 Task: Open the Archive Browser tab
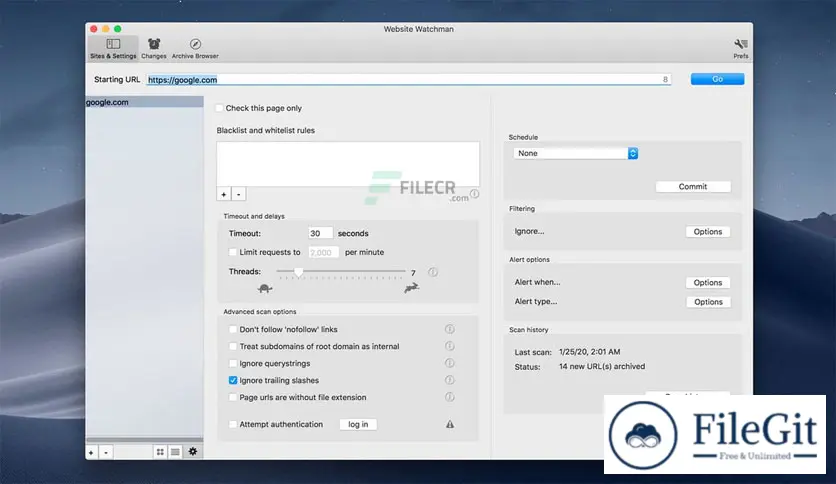(195, 48)
